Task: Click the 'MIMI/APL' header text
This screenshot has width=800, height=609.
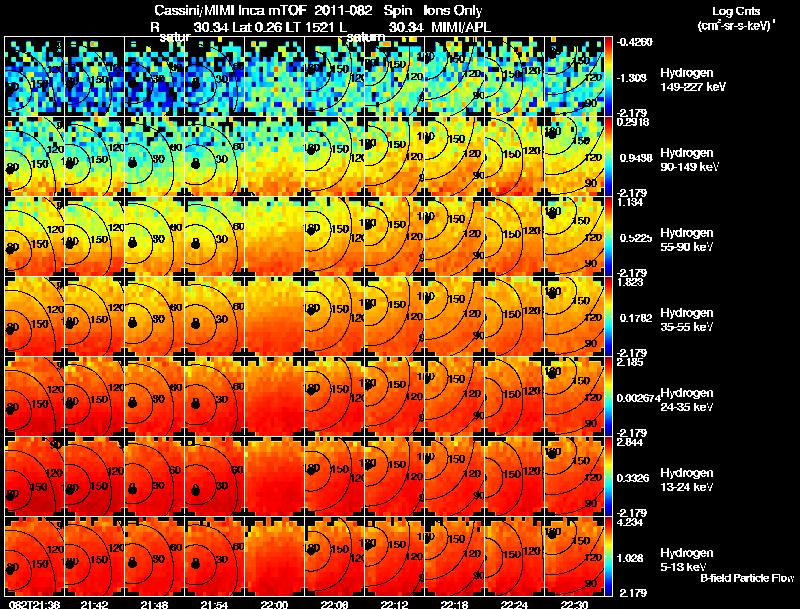Action: (461, 27)
